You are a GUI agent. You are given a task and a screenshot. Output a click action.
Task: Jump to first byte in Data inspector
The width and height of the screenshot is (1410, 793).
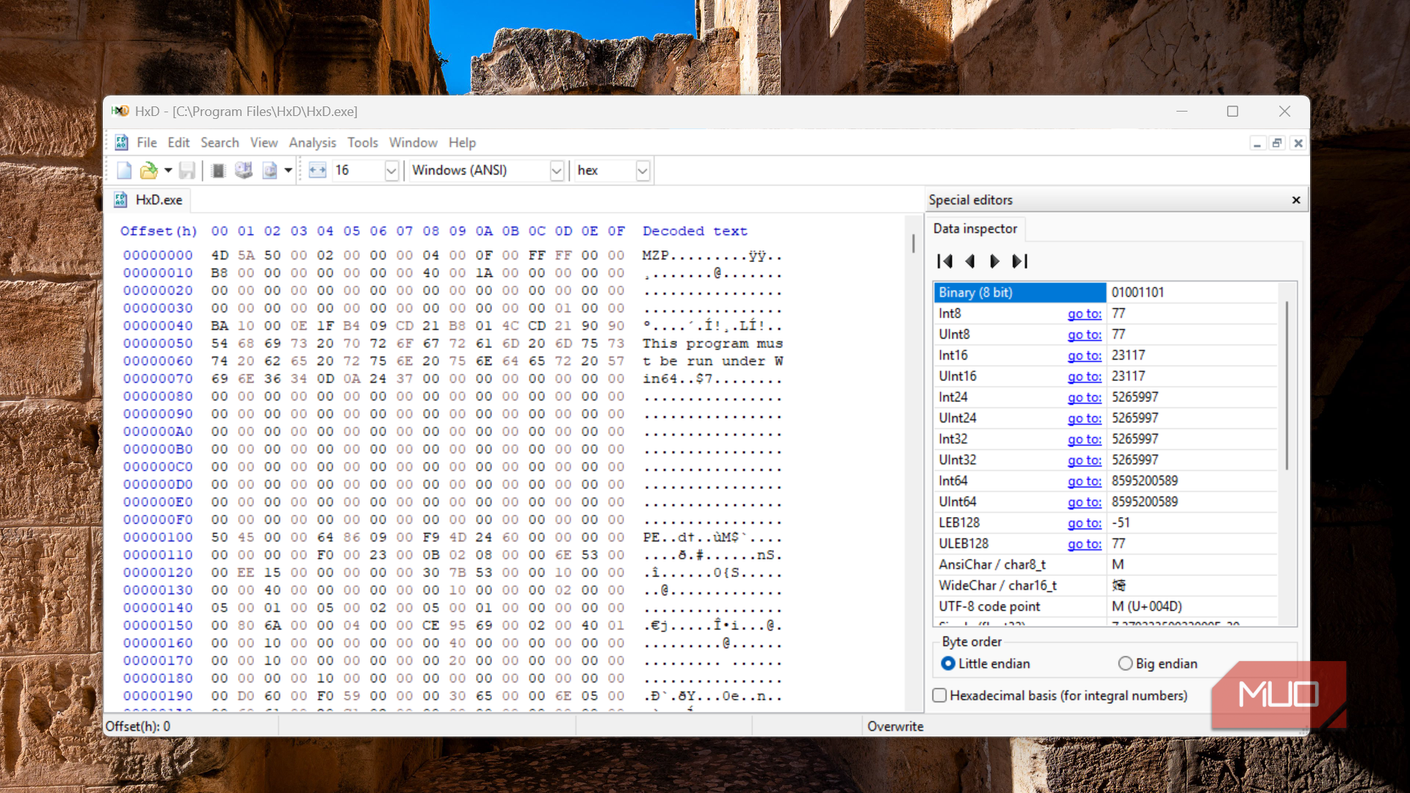point(945,261)
